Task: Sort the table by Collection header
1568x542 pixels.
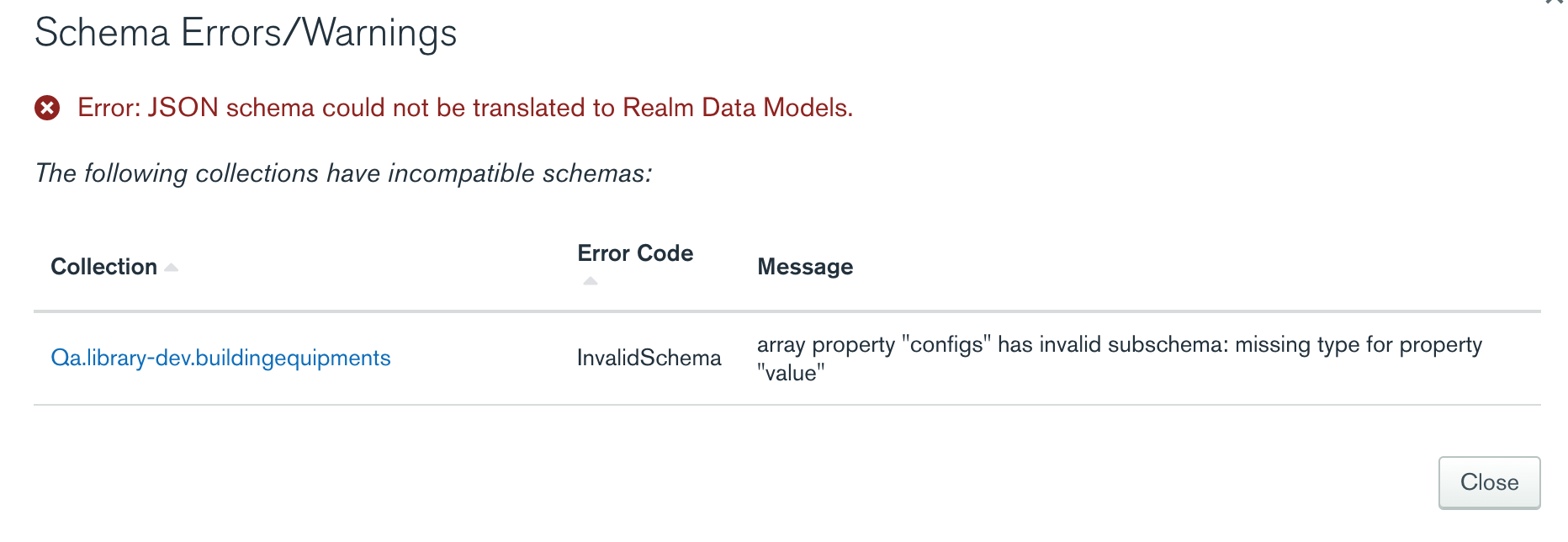Action: click(103, 267)
